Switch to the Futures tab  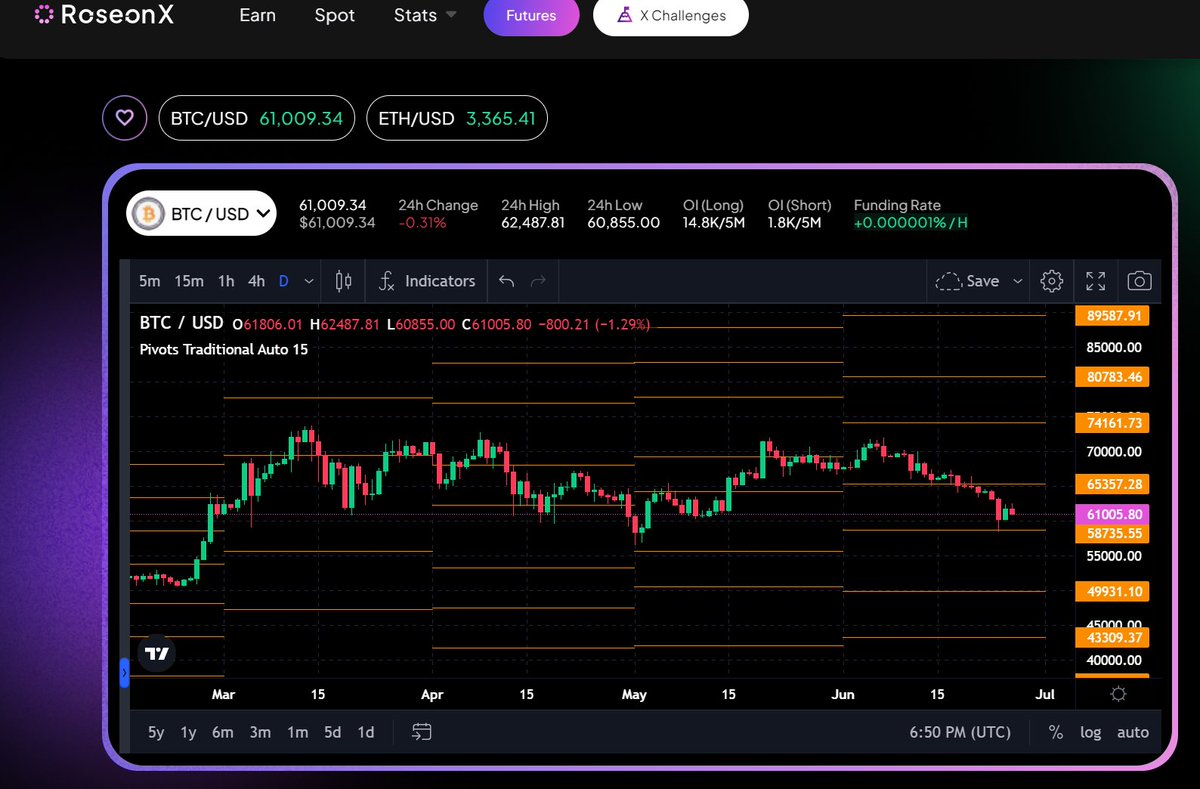(531, 16)
